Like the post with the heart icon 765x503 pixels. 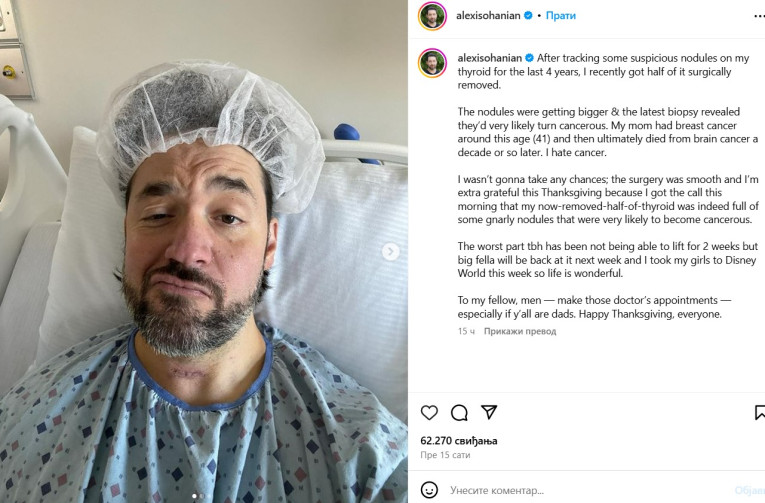[x=429, y=413]
